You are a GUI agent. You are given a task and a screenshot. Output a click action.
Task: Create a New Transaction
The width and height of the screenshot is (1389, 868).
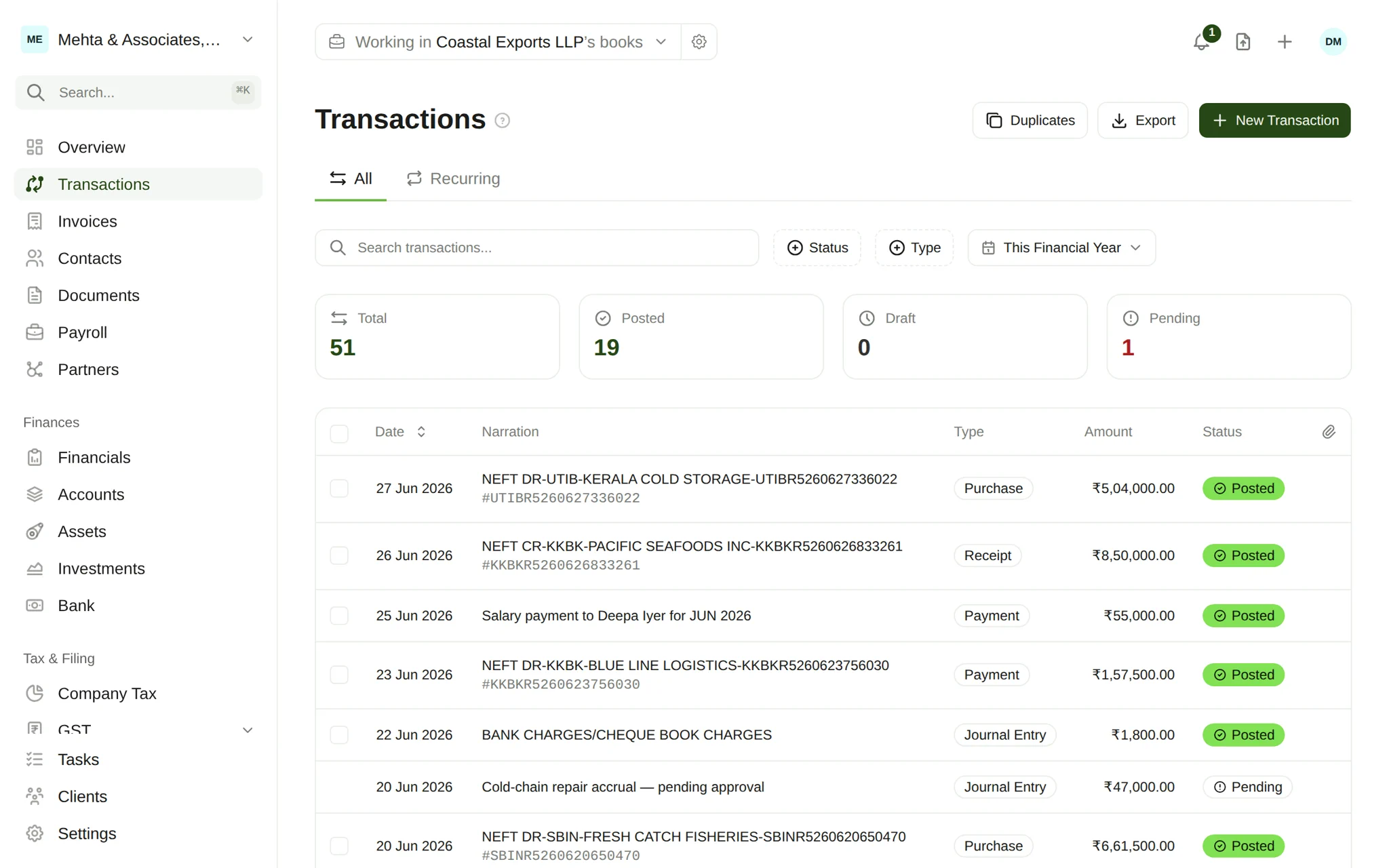1274,121
